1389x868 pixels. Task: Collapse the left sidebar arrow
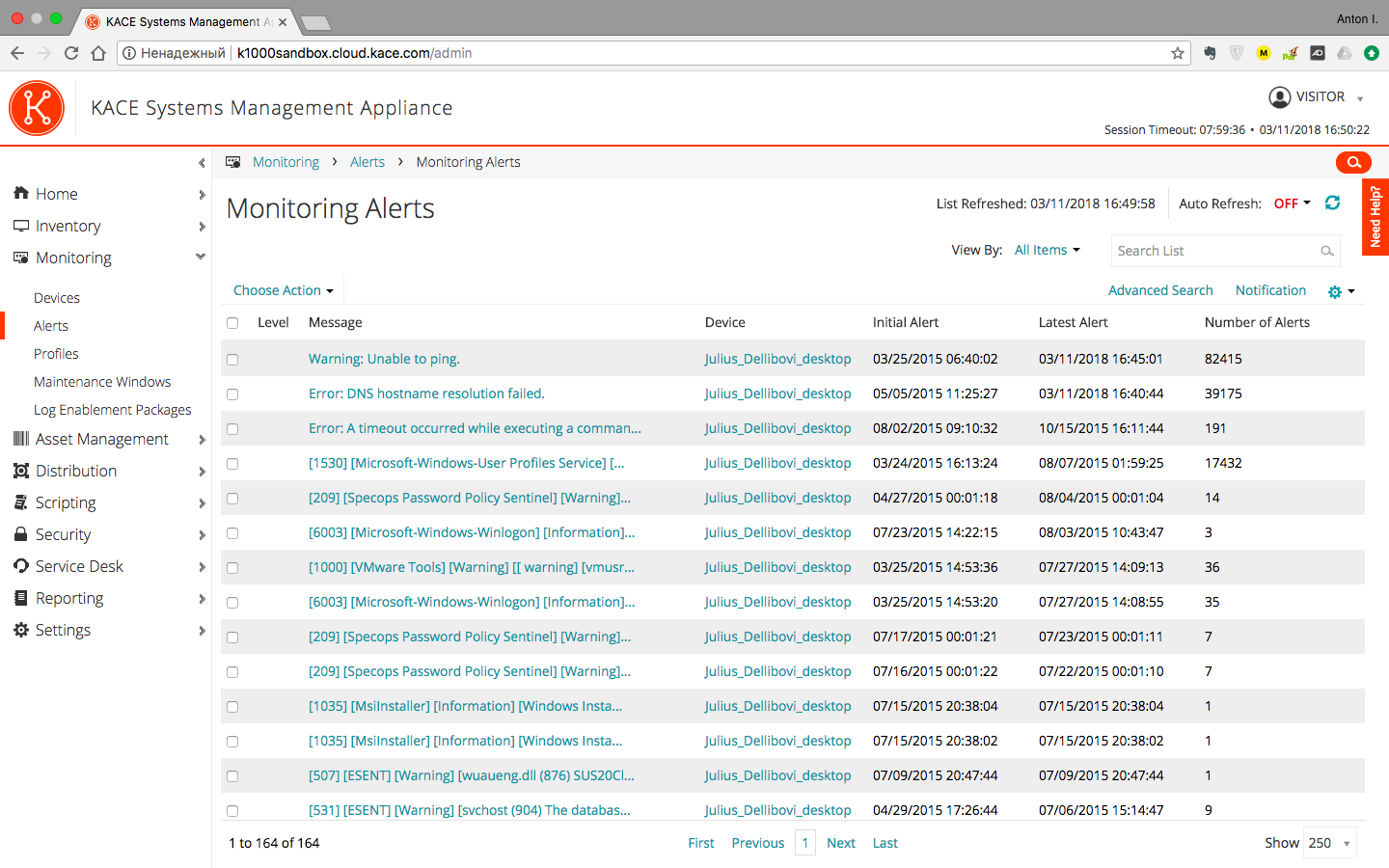click(x=202, y=163)
